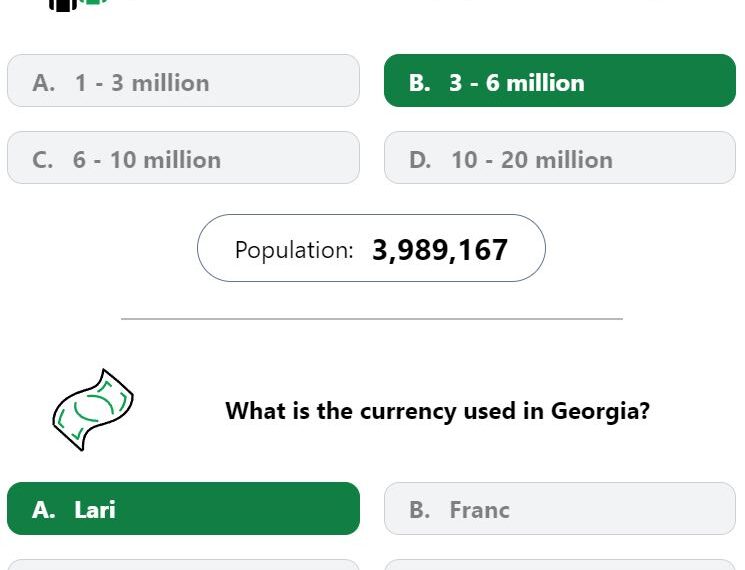Click the letter B. on Franc option
Viewport: 745px width, 570px height.
pyautogui.click(x=420, y=510)
